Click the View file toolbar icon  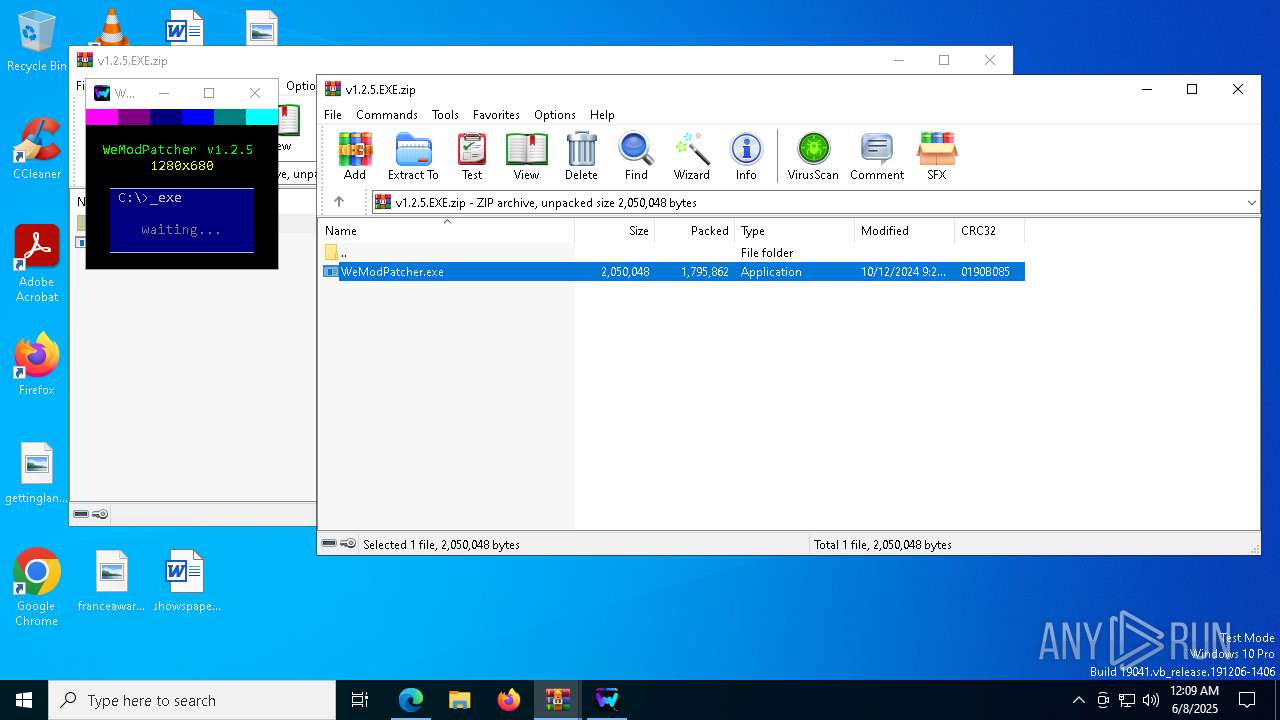point(526,157)
